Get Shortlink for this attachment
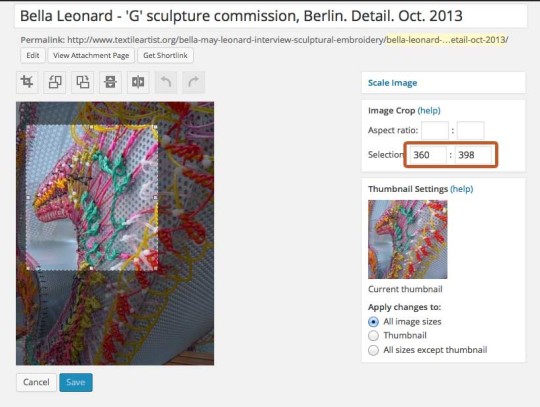The width and height of the screenshot is (540, 407). pyautogui.click(x=165, y=55)
